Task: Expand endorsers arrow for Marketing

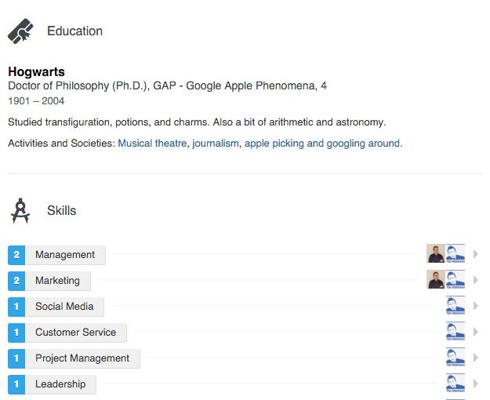Action: [476, 280]
